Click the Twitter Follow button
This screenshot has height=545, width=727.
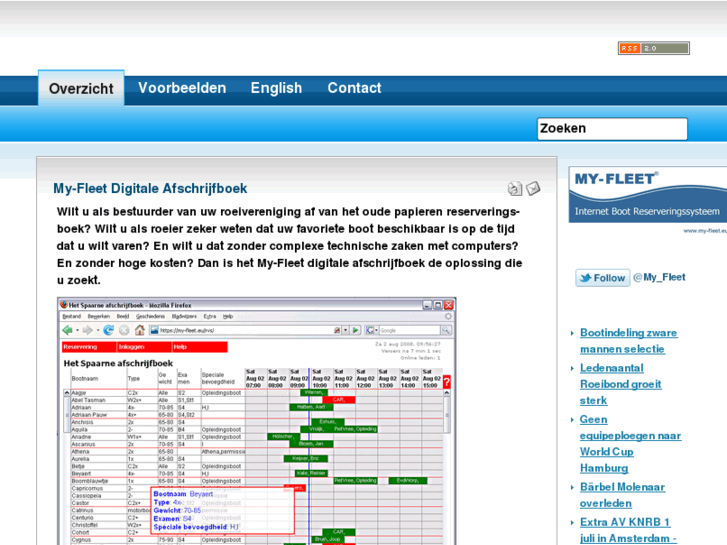coord(603,278)
